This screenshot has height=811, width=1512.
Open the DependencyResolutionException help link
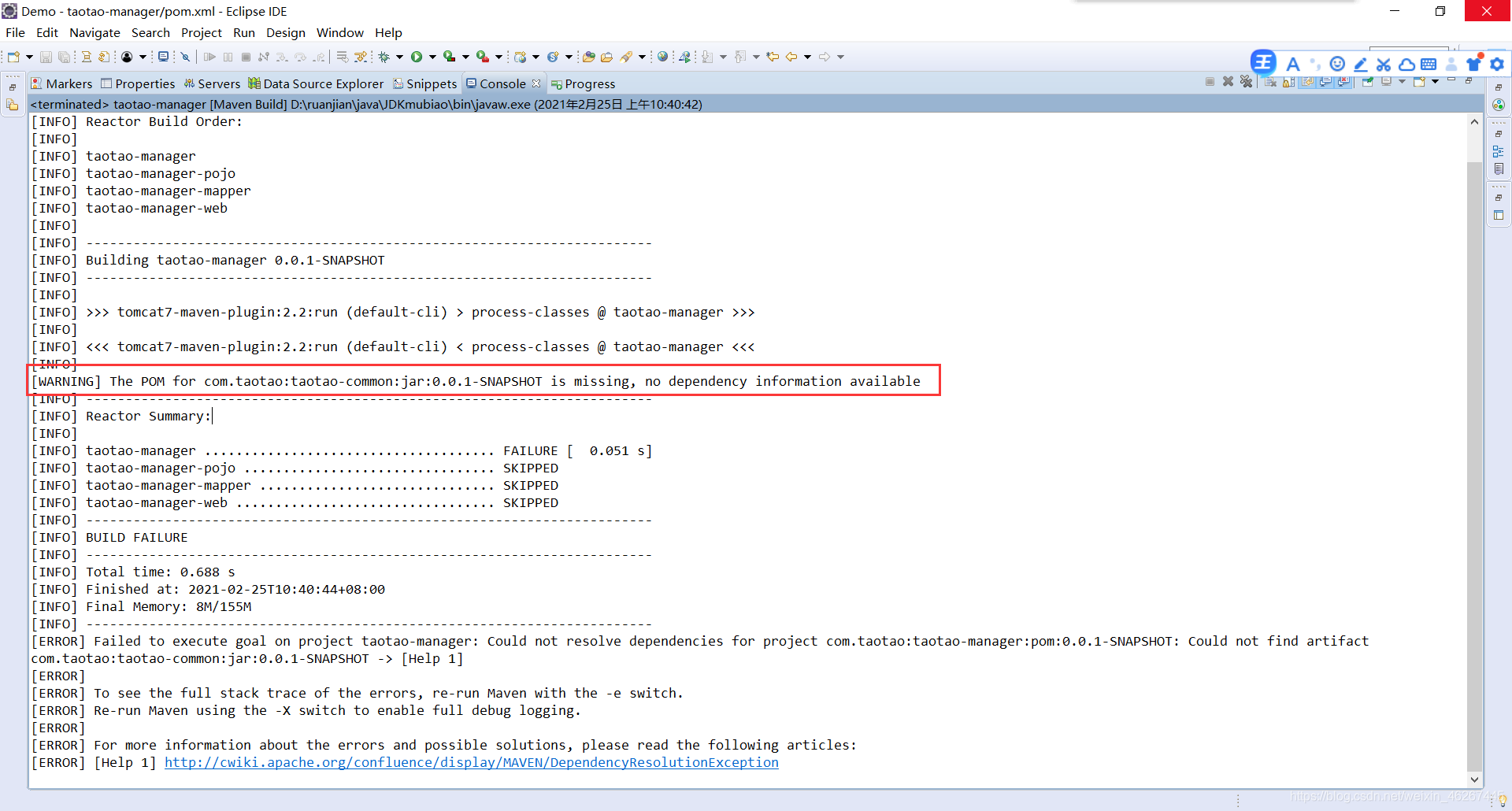(471, 762)
